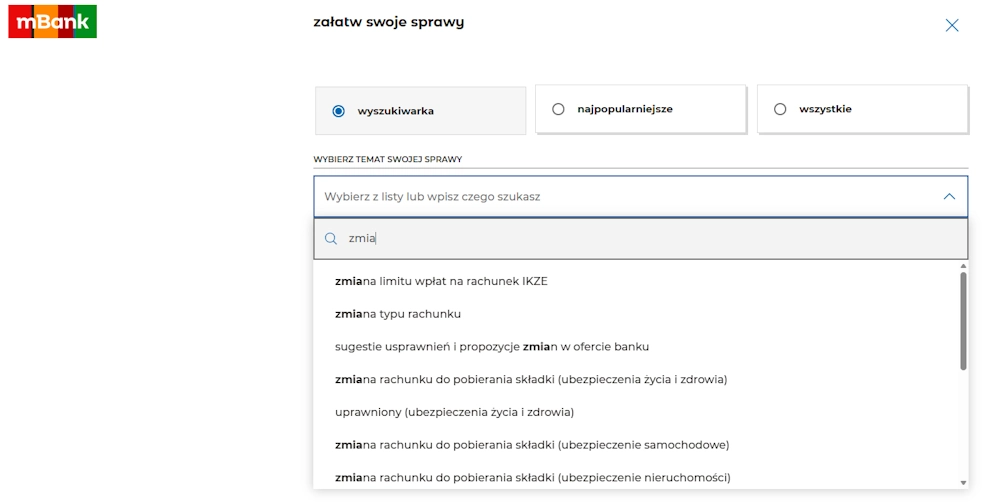
Task: Select zmiana rachunku składki ubezpieczenia życia i zdrowia
Action: point(530,379)
